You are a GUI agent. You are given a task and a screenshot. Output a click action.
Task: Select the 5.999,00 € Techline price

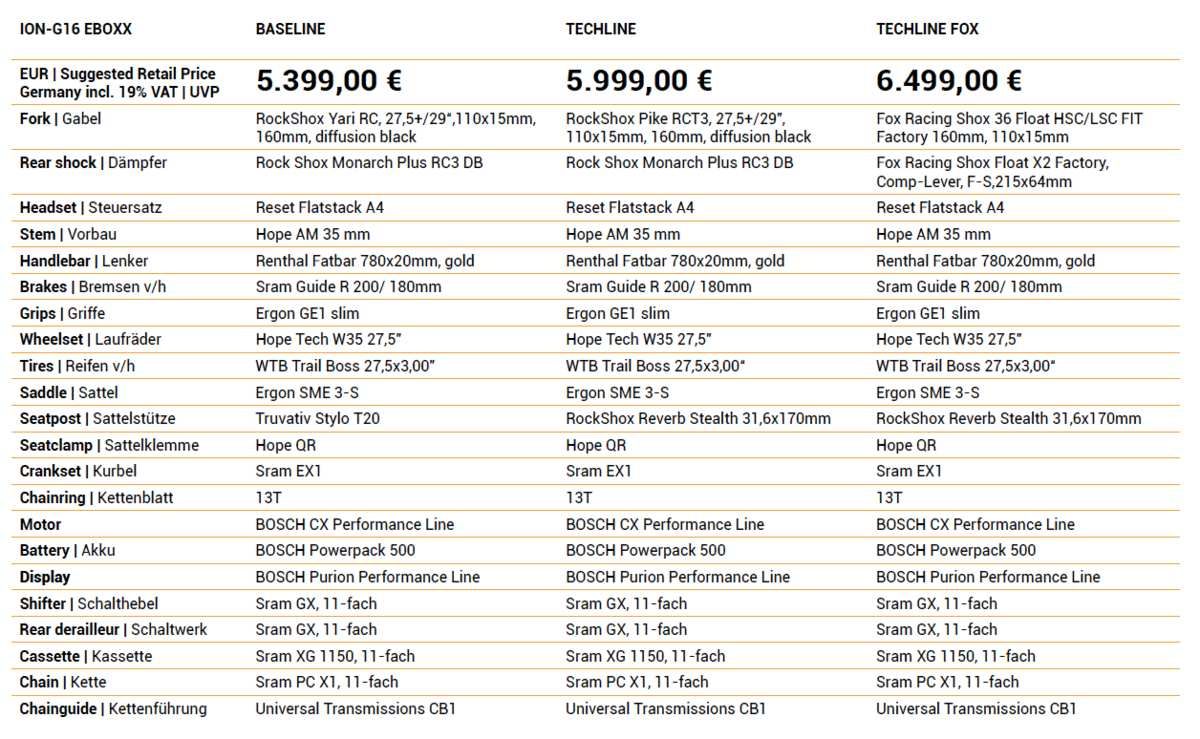(x=639, y=80)
